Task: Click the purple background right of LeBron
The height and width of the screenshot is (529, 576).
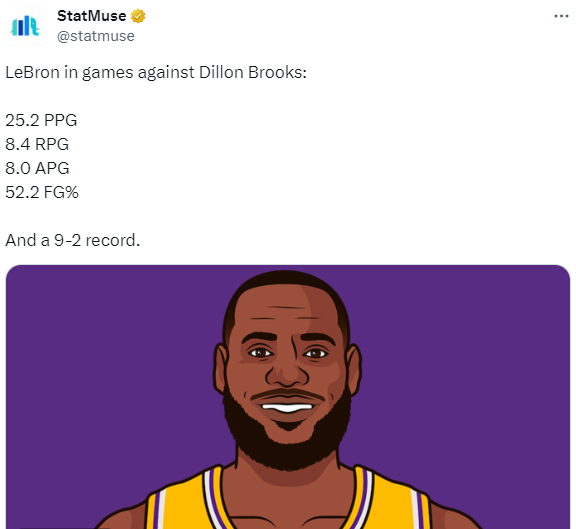Action: click(467, 367)
